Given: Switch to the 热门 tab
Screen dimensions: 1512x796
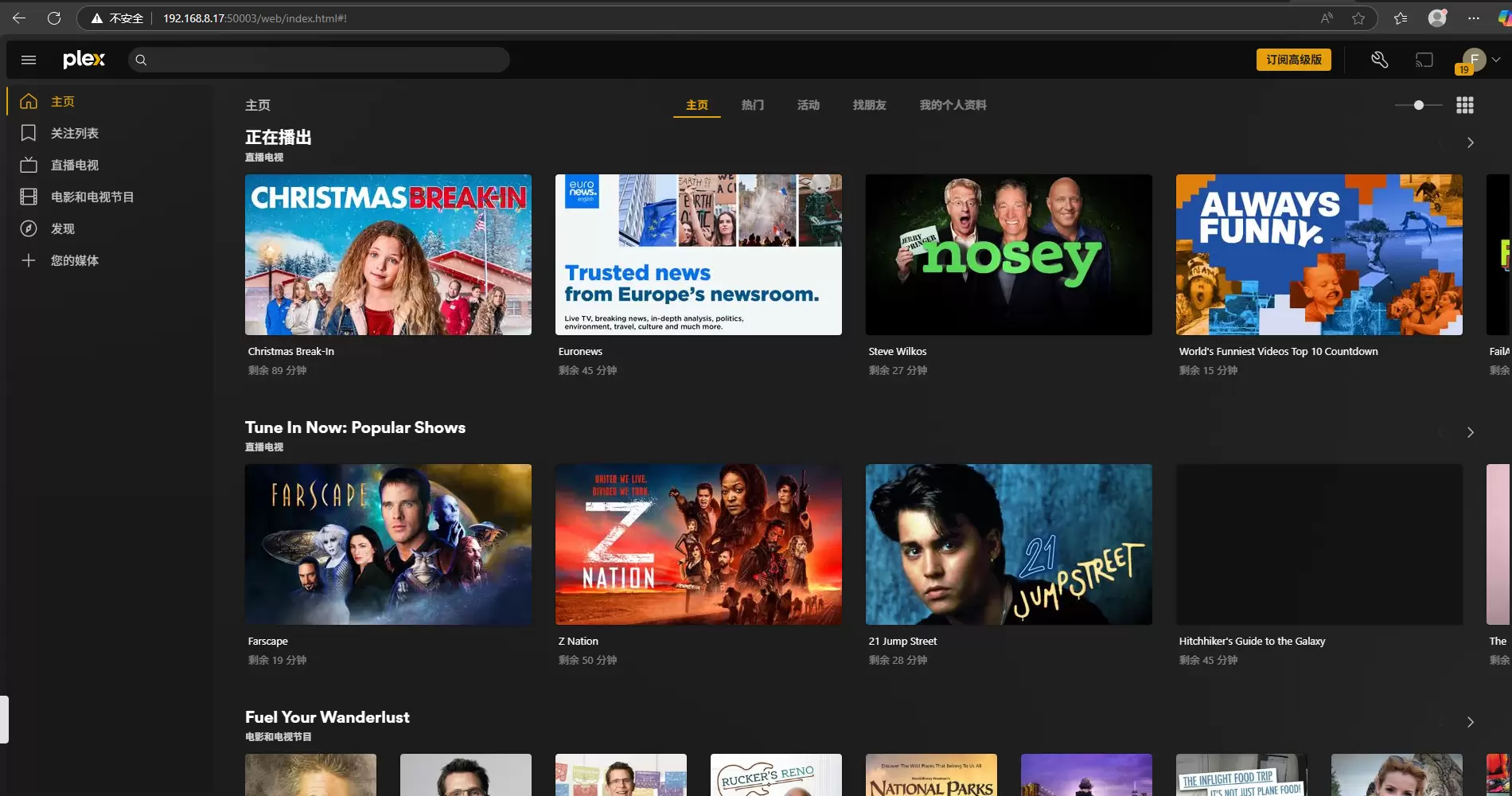Looking at the screenshot, I should point(752,105).
